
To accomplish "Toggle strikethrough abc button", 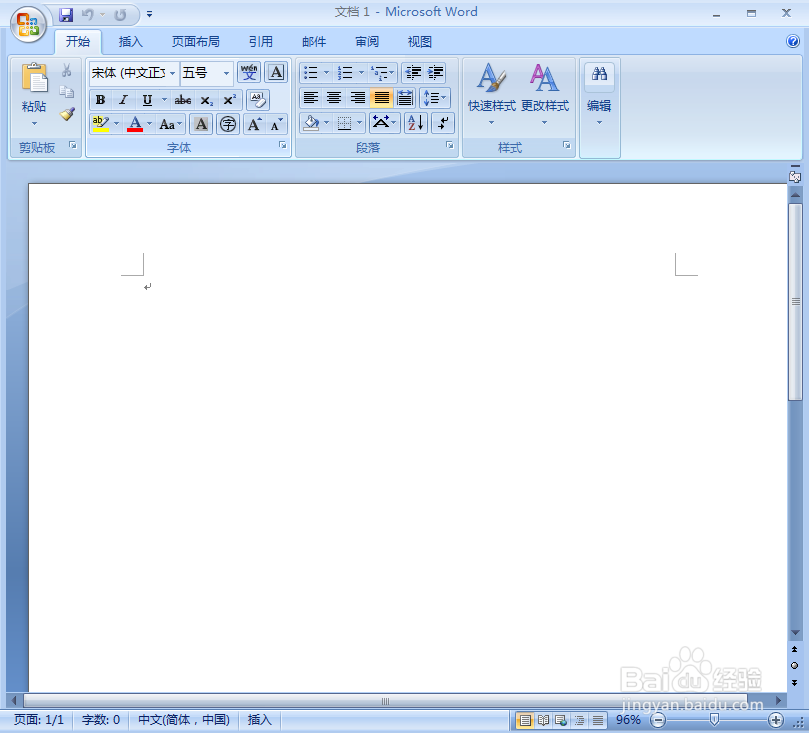I will pos(183,100).
